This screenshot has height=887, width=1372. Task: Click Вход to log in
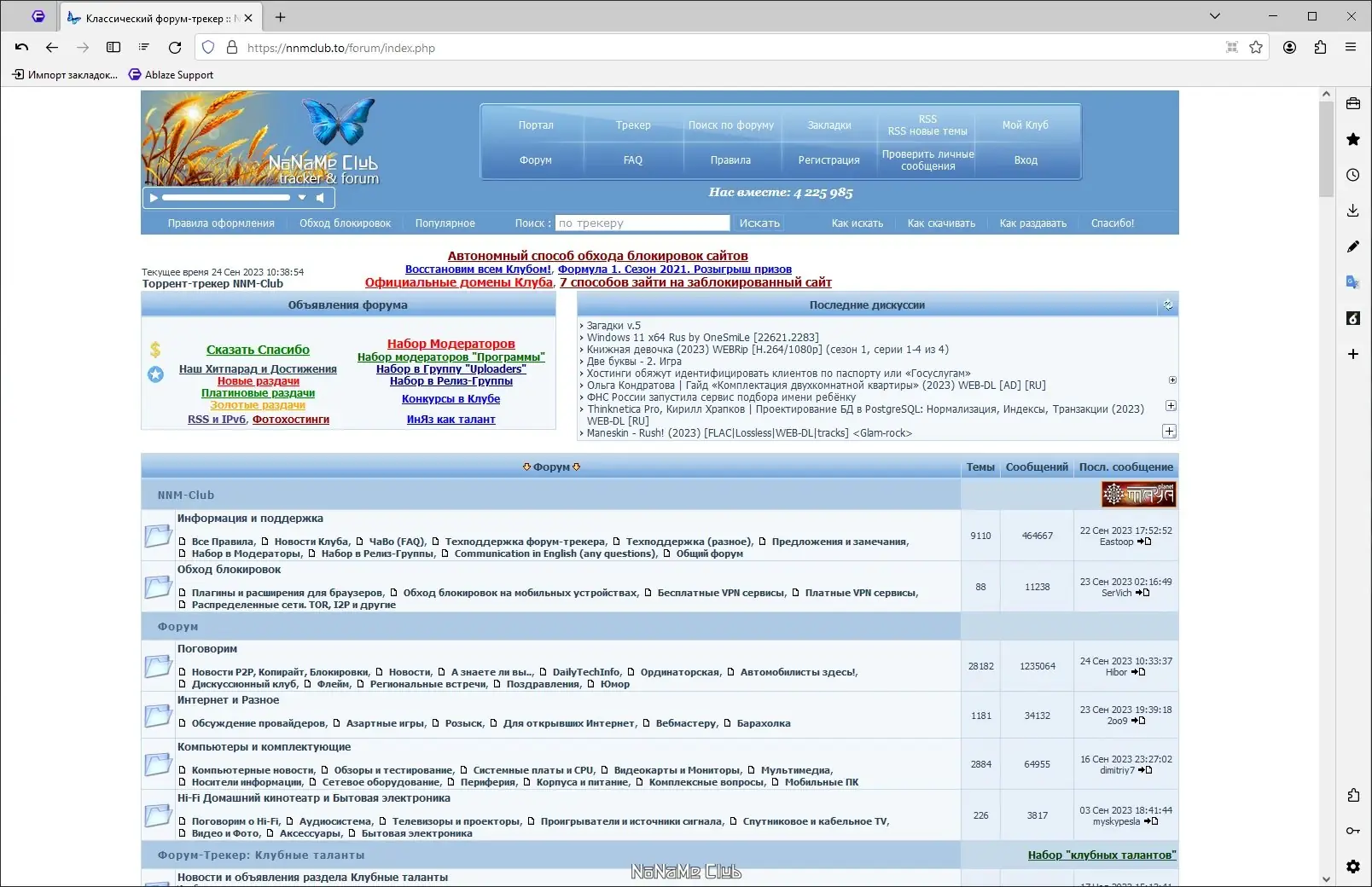[1026, 160]
